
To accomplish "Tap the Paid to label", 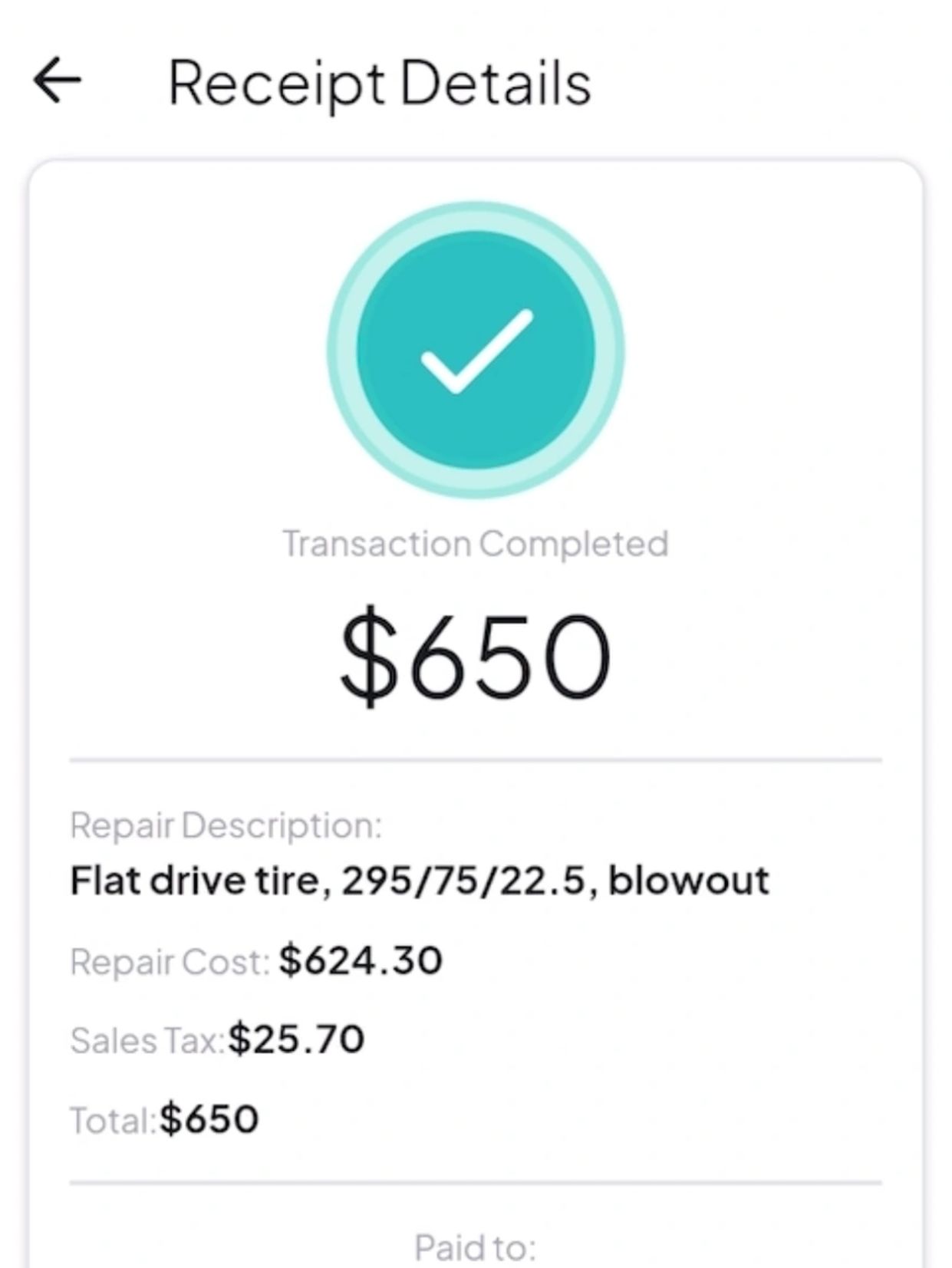I will 476,1247.
